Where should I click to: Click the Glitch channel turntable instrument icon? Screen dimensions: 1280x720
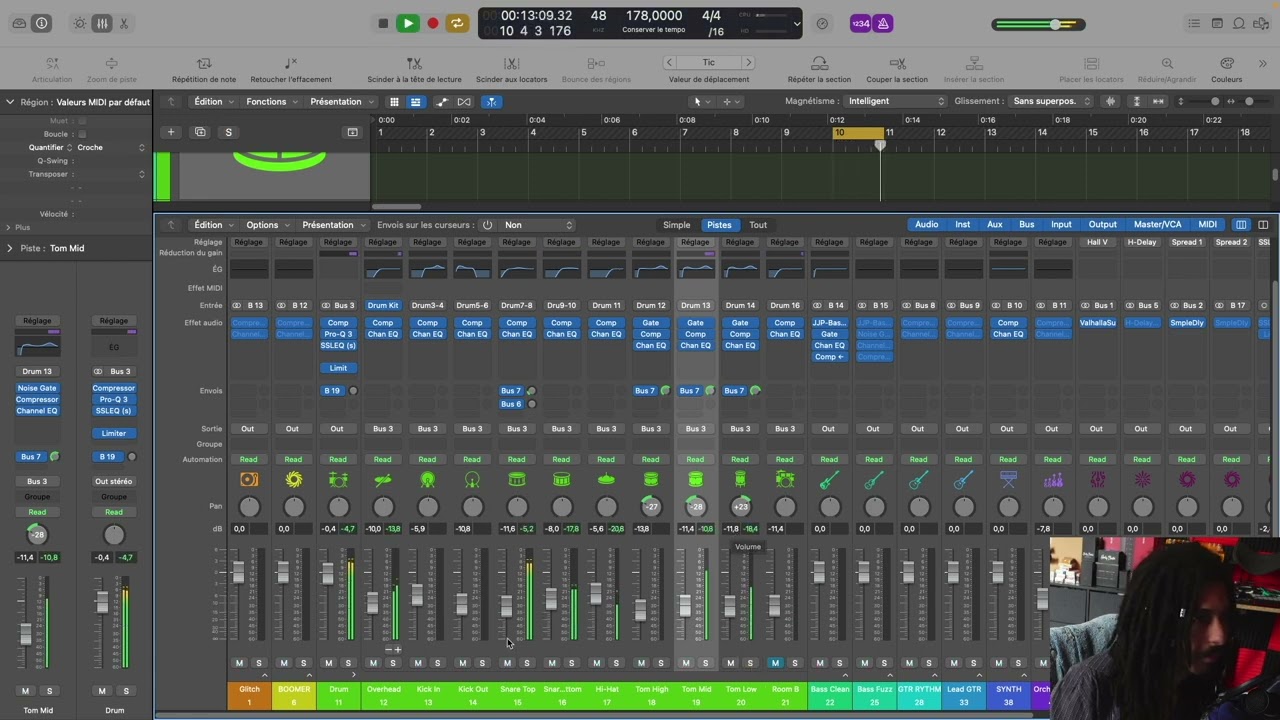249,480
